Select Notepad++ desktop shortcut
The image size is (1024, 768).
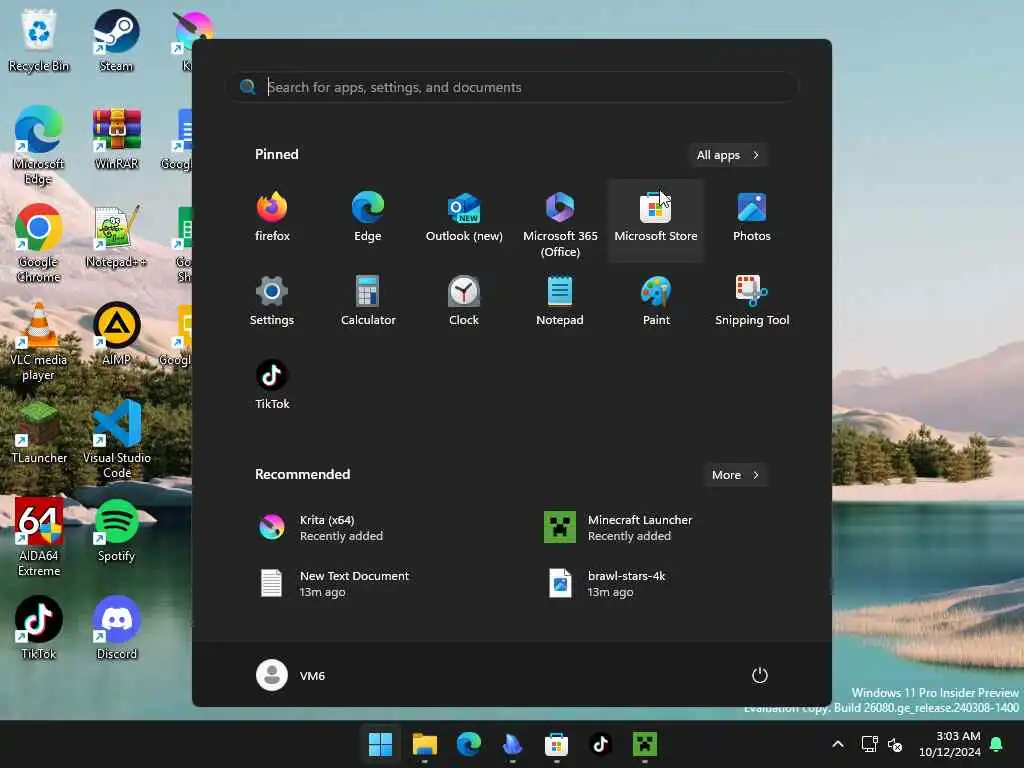tap(116, 237)
